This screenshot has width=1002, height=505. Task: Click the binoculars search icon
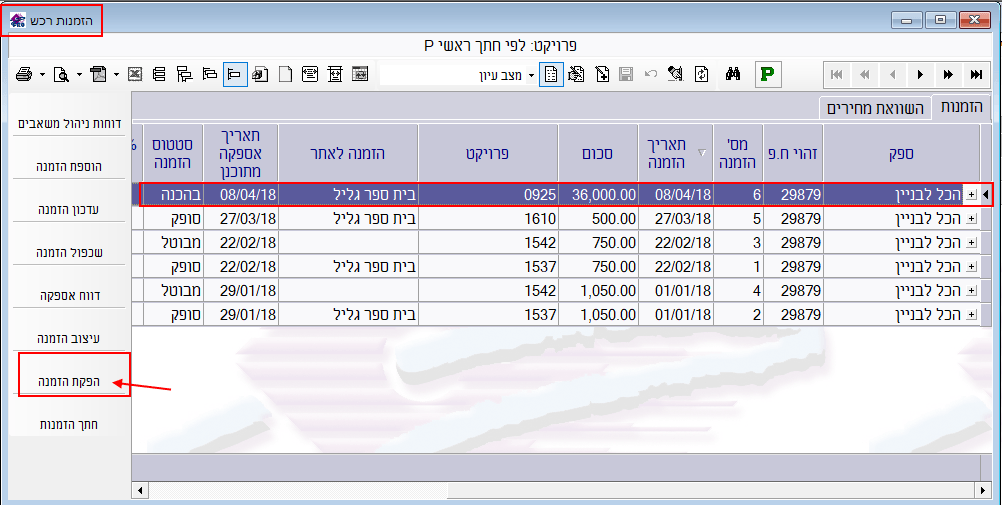[731, 74]
